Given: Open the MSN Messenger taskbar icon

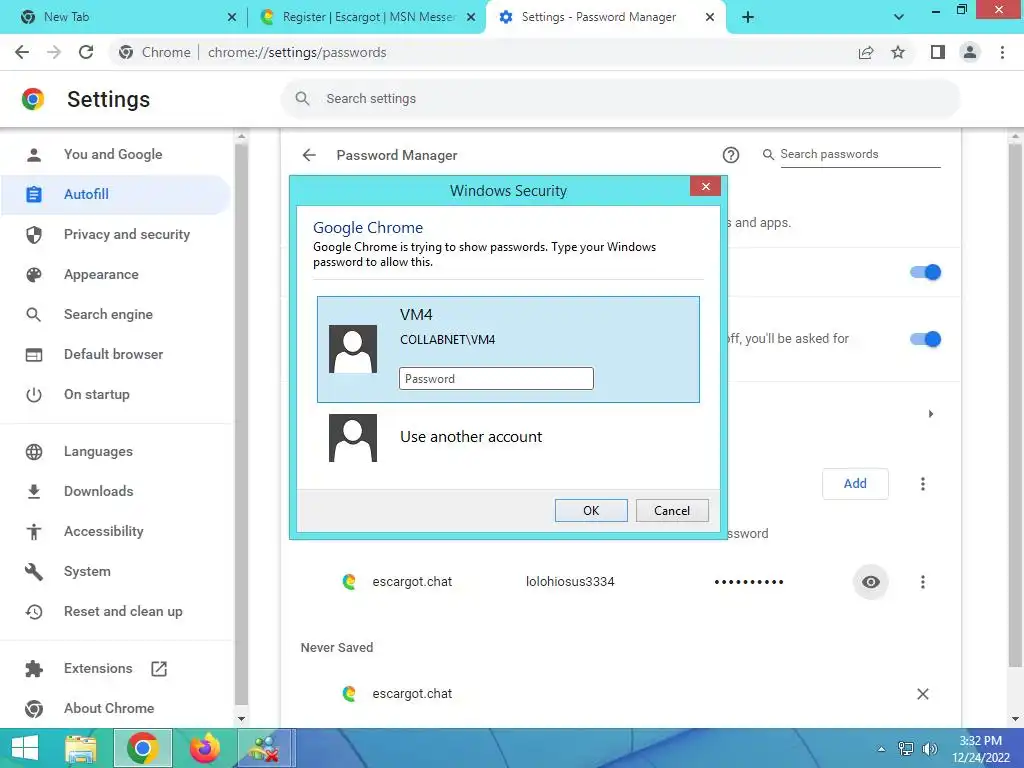Looking at the screenshot, I should 265,748.
